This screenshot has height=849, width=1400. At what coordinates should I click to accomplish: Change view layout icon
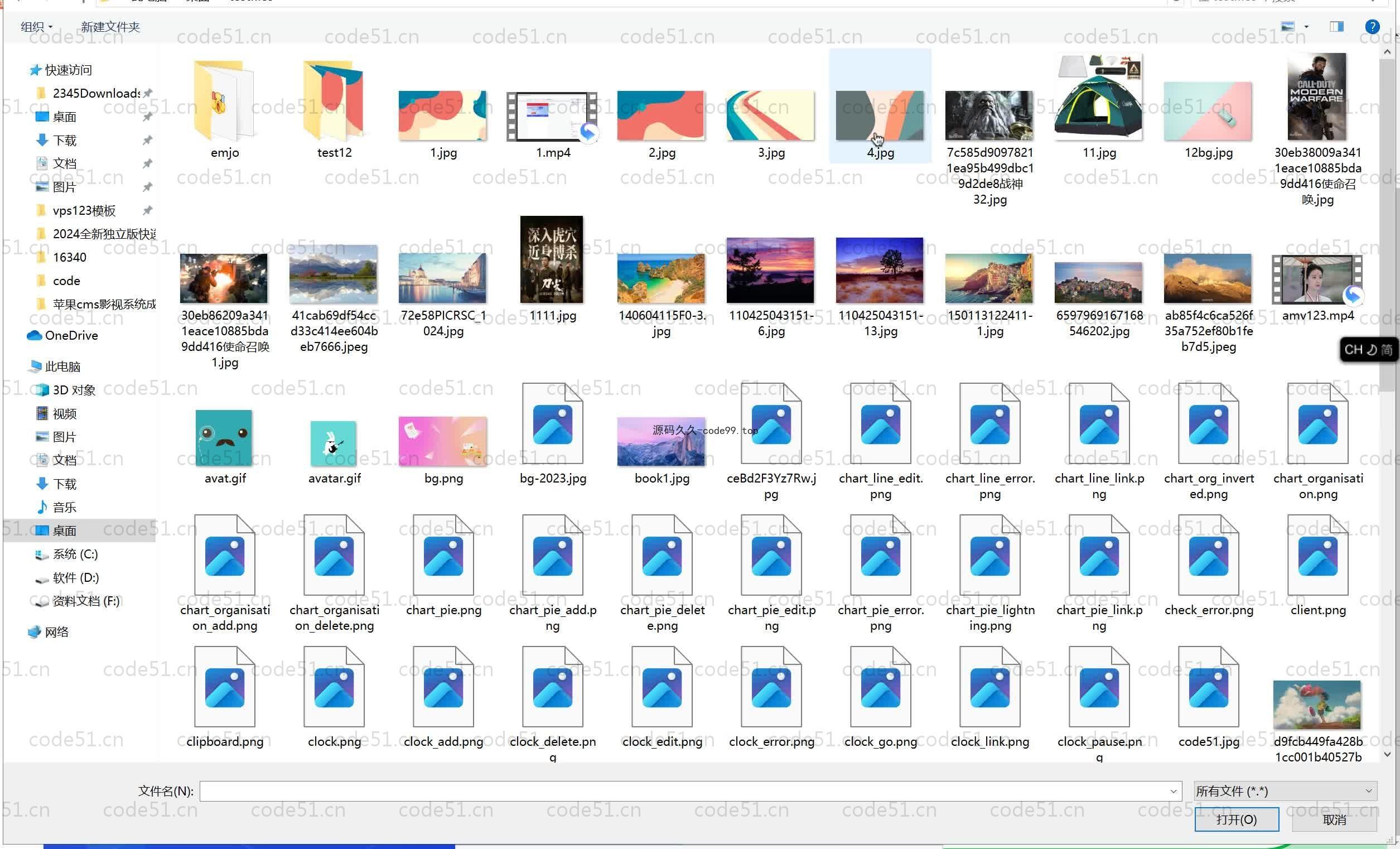tap(1287, 26)
